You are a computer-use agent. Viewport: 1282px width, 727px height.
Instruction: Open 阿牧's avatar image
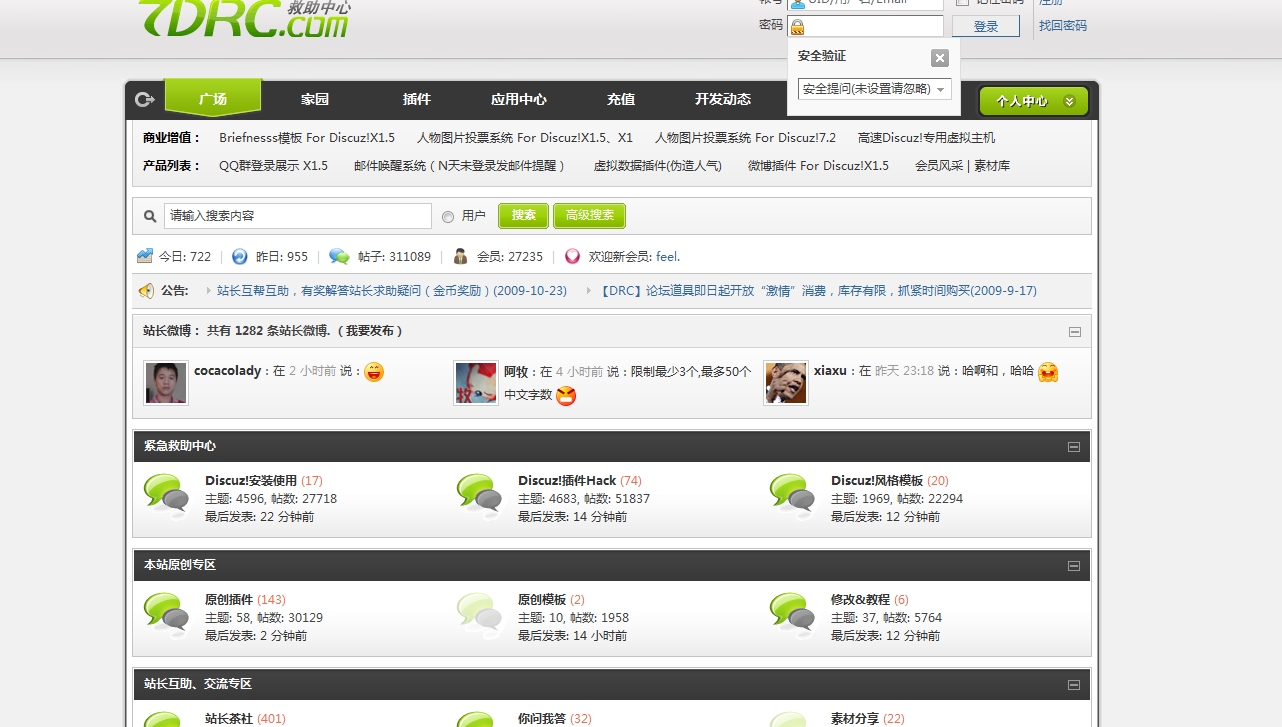476,383
